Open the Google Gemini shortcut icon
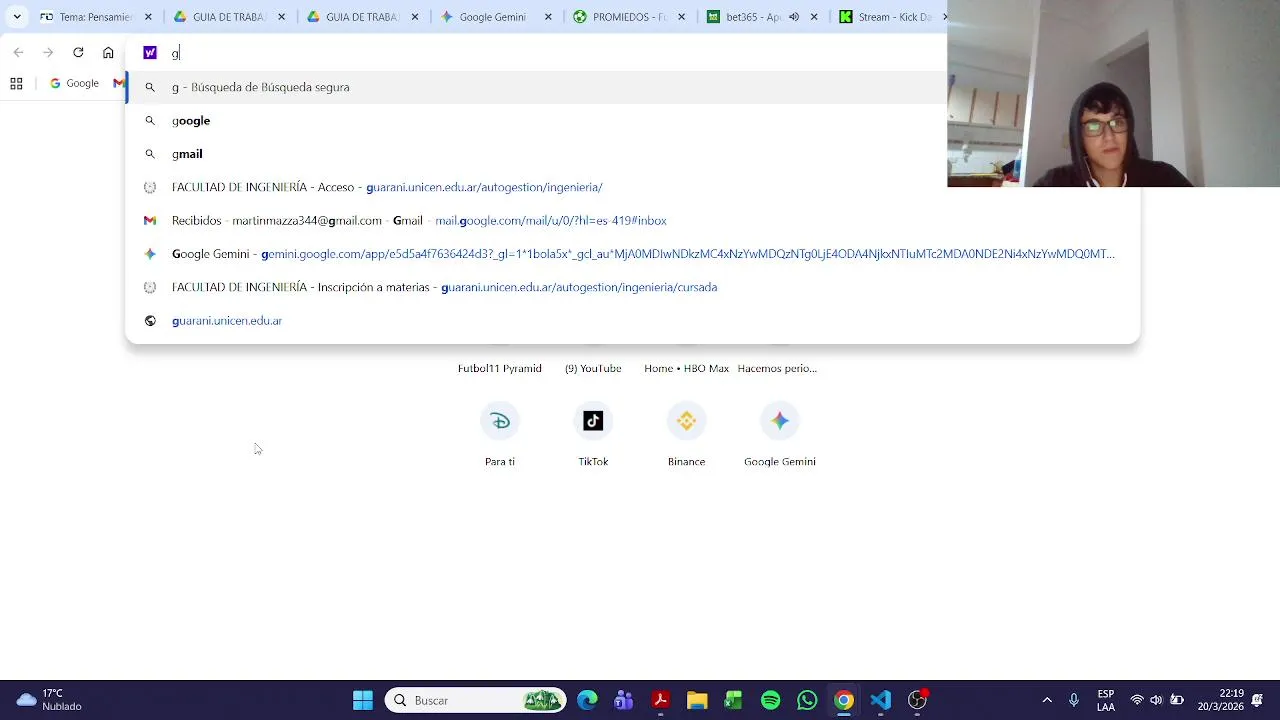This screenshot has width=1280, height=720. pos(780,421)
